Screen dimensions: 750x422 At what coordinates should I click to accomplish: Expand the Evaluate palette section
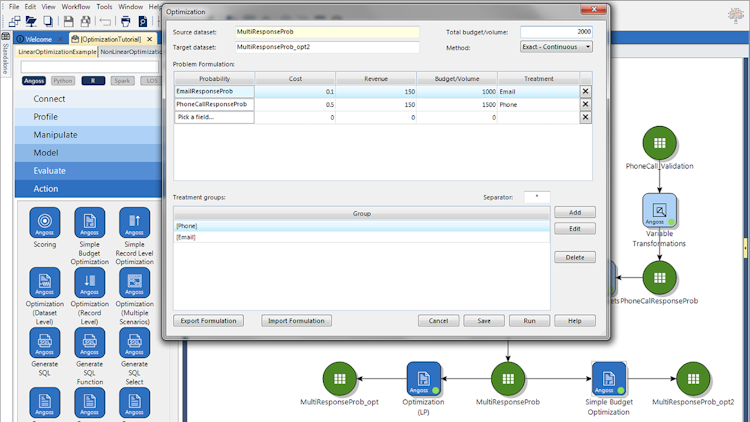pyautogui.click(x=88, y=171)
